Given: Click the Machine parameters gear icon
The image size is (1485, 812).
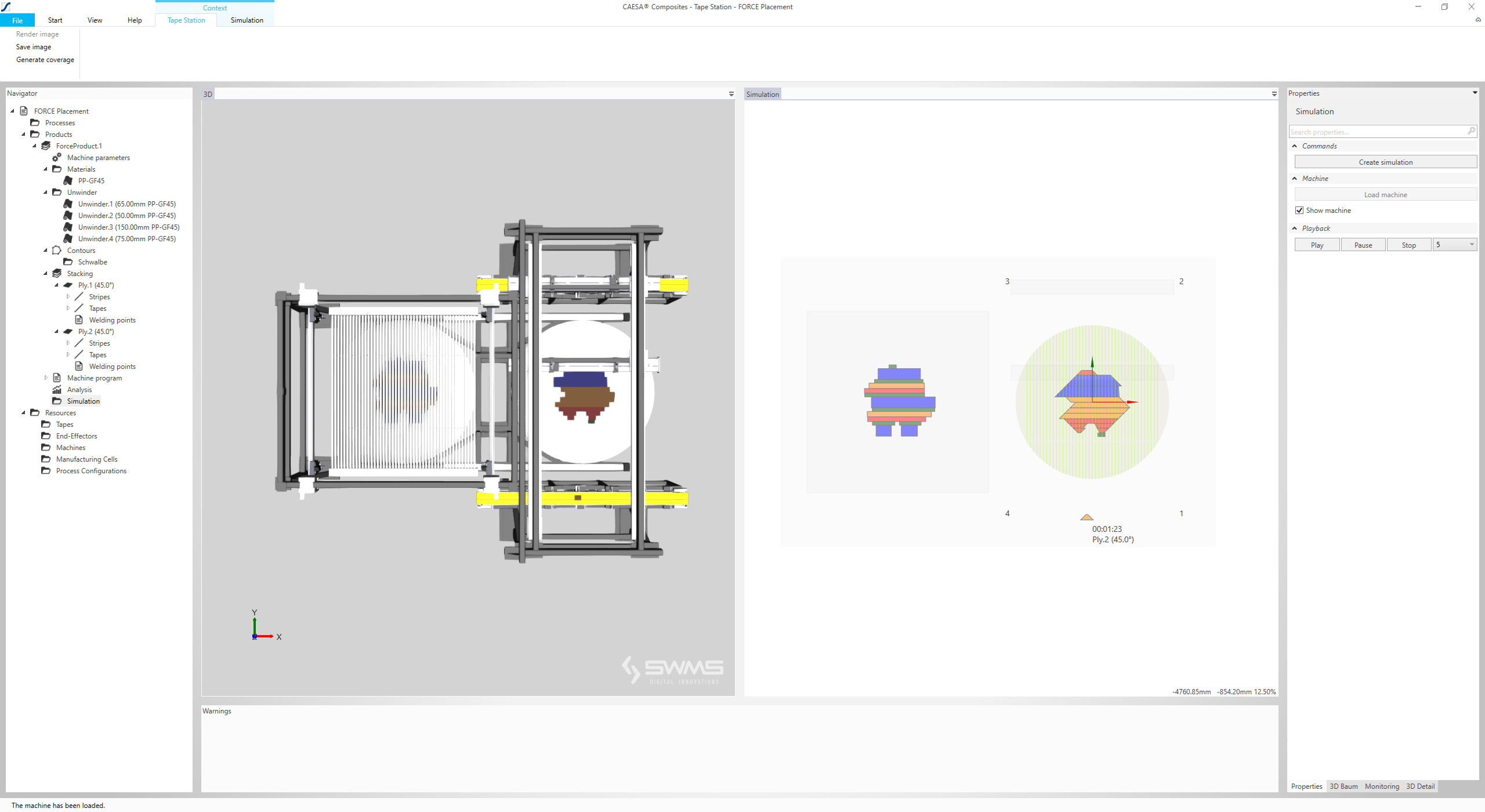Looking at the screenshot, I should [x=57, y=157].
